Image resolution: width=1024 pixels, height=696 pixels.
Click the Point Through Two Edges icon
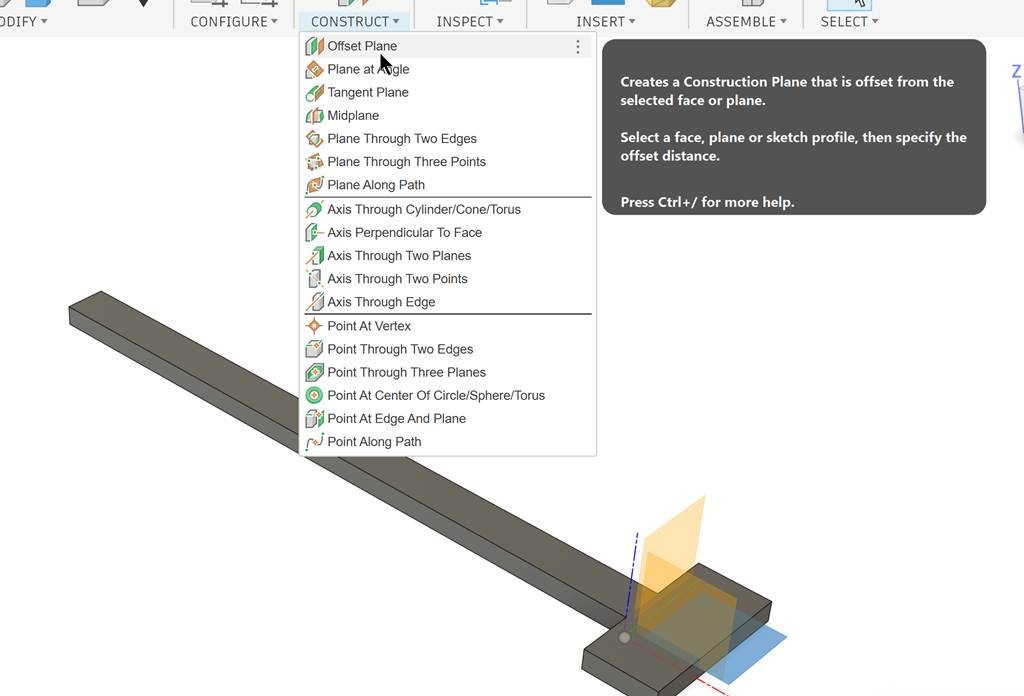314,349
